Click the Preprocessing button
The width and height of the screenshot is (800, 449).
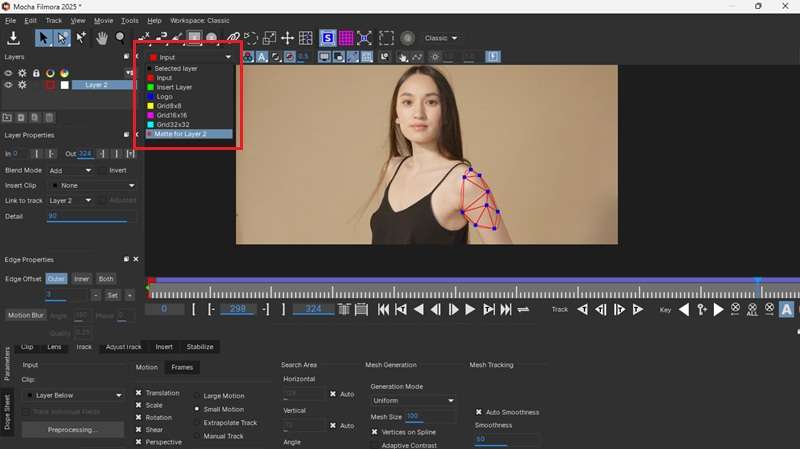(72, 430)
